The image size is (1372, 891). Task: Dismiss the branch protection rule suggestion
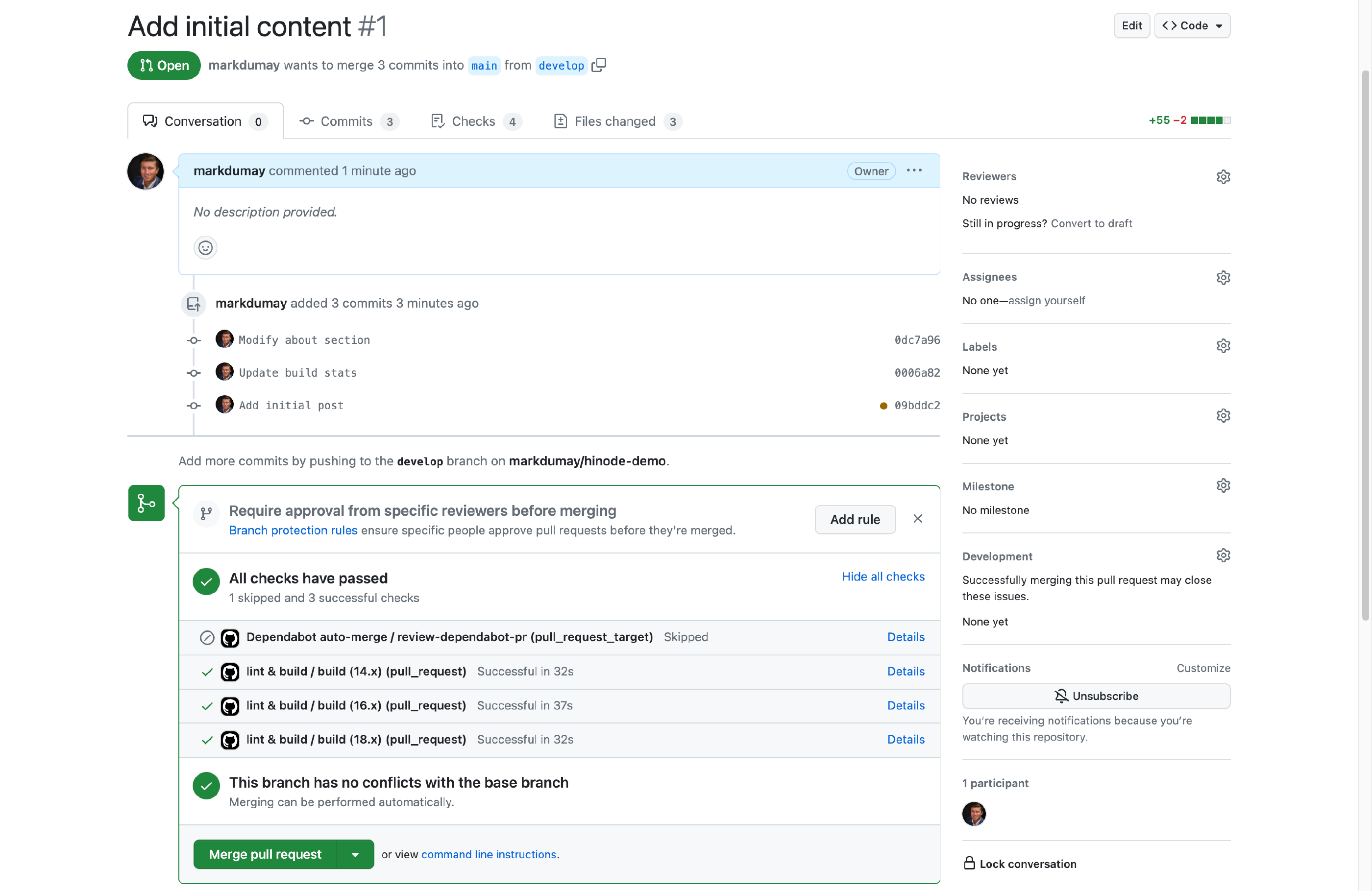(x=918, y=519)
